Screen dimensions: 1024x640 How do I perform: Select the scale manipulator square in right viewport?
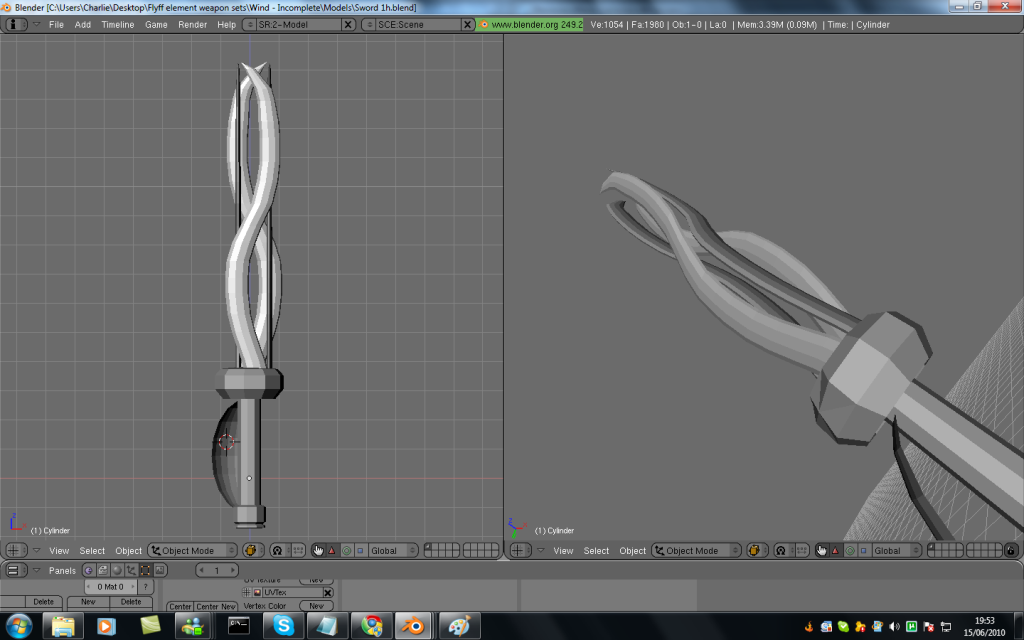coord(863,551)
